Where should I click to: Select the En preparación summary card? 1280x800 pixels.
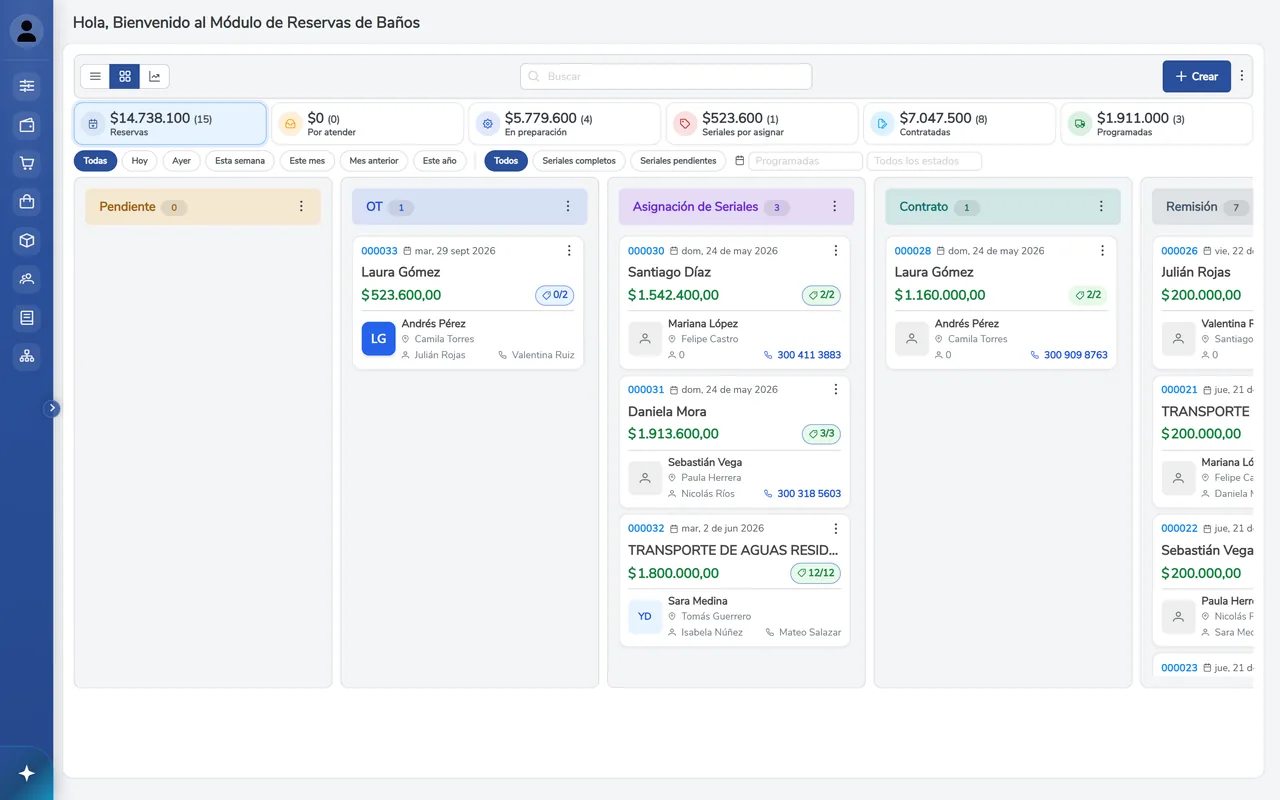click(x=565, y=124)
